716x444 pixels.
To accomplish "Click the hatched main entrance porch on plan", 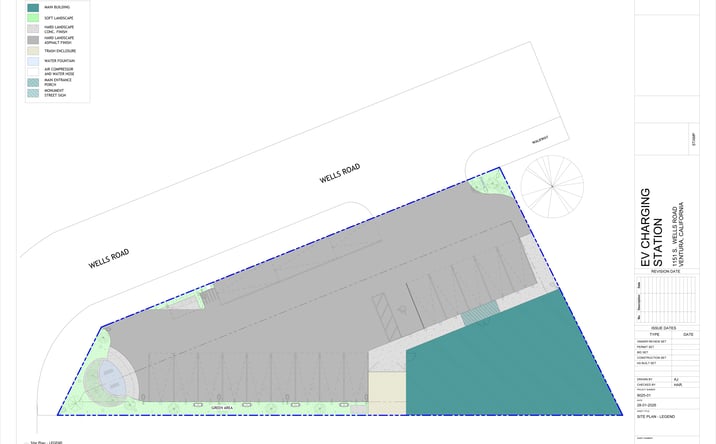I will 479,312.
